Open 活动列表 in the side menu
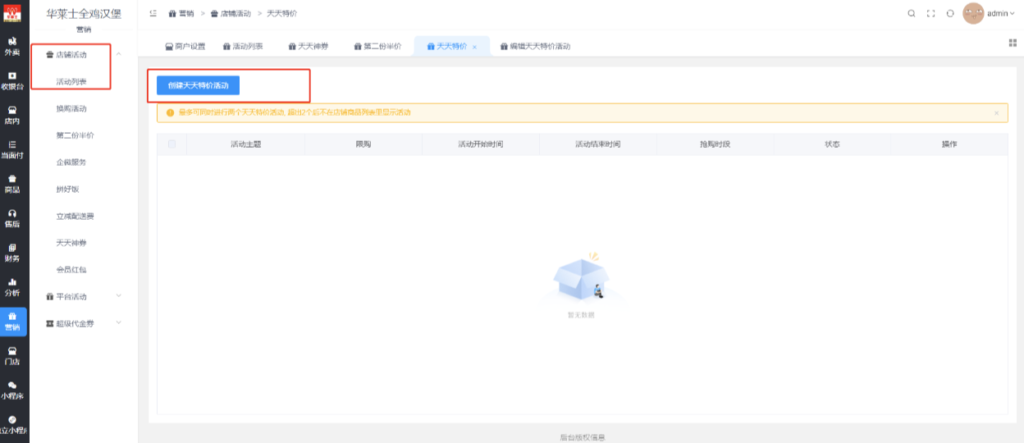Viewport: 1024px width, 443px height. tap(71, 82)
